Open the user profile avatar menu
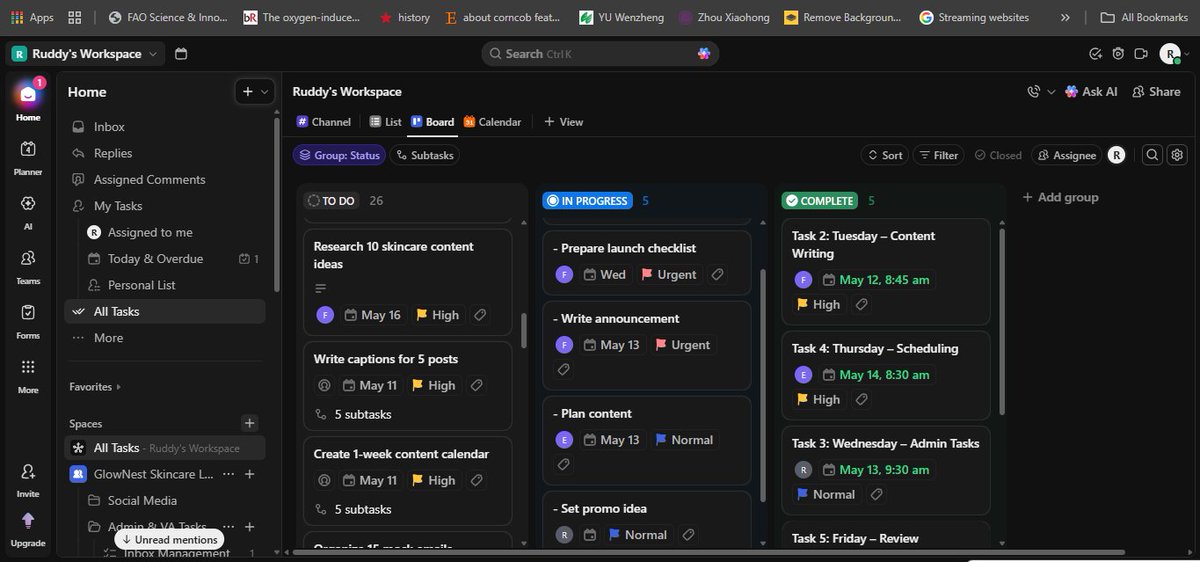 click(x=1170, y=54)
